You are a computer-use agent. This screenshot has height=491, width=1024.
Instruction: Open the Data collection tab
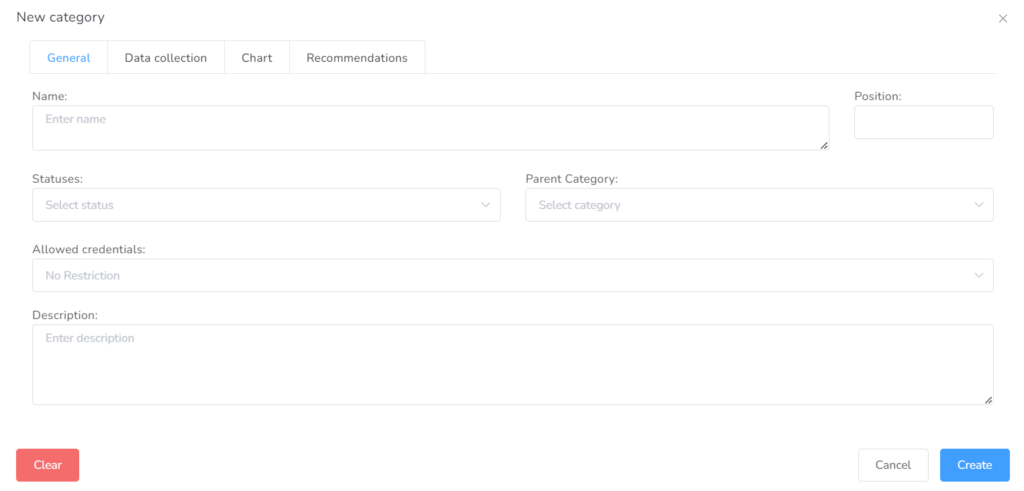point(166,58)
